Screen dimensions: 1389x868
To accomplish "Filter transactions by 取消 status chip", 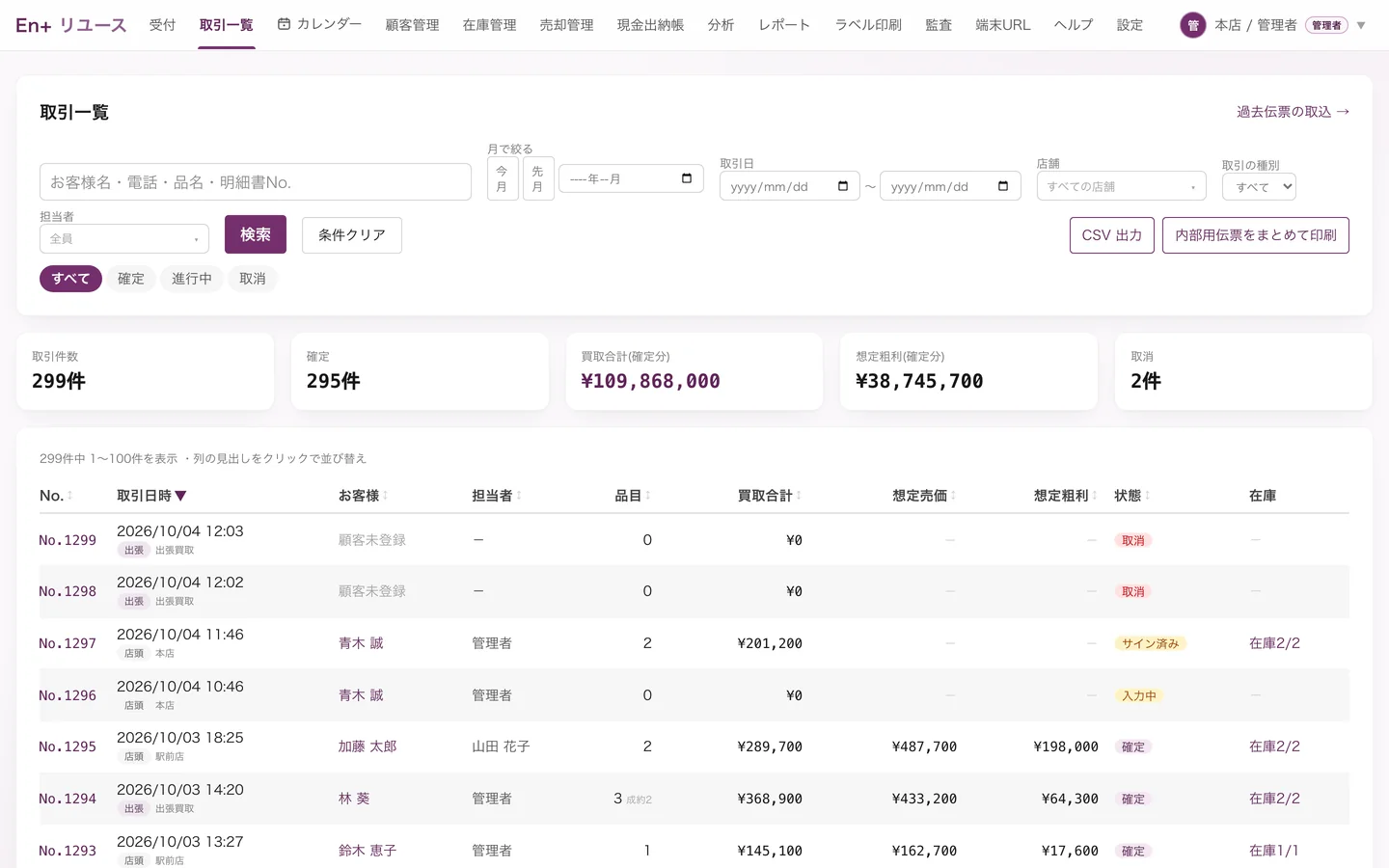I will coord(253,279).
